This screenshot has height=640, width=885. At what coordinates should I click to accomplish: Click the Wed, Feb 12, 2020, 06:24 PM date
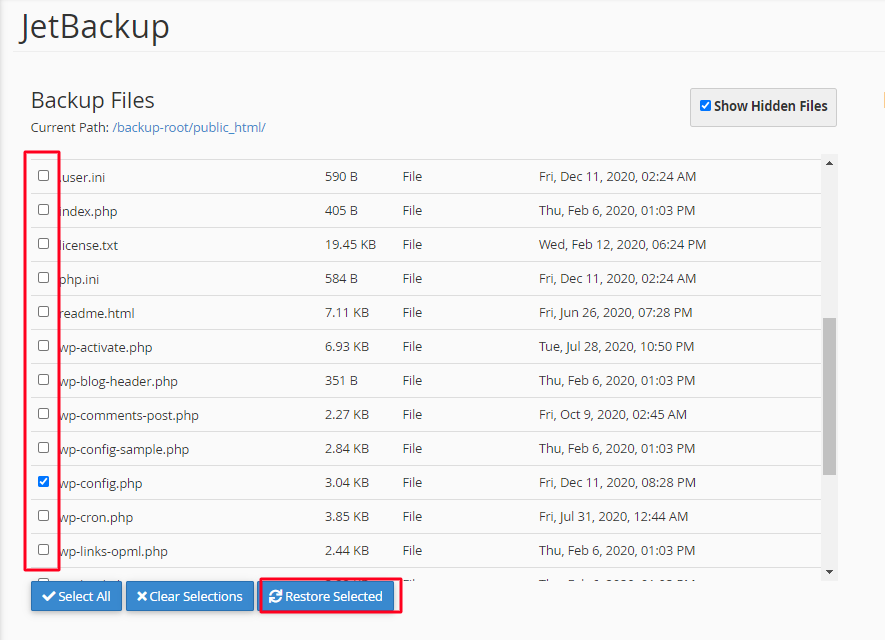click(623, 244)
